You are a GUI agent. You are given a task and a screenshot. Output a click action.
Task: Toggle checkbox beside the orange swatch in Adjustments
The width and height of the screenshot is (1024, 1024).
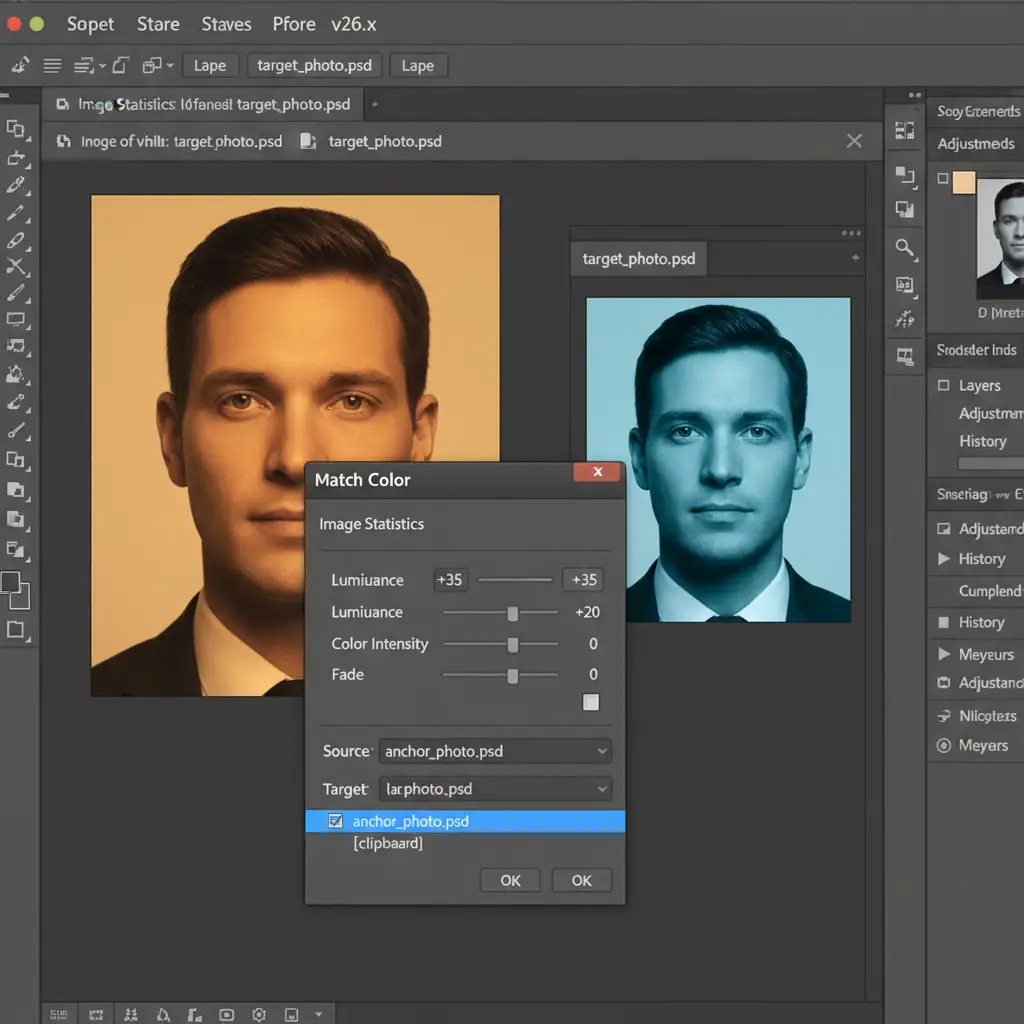point(942,179)
